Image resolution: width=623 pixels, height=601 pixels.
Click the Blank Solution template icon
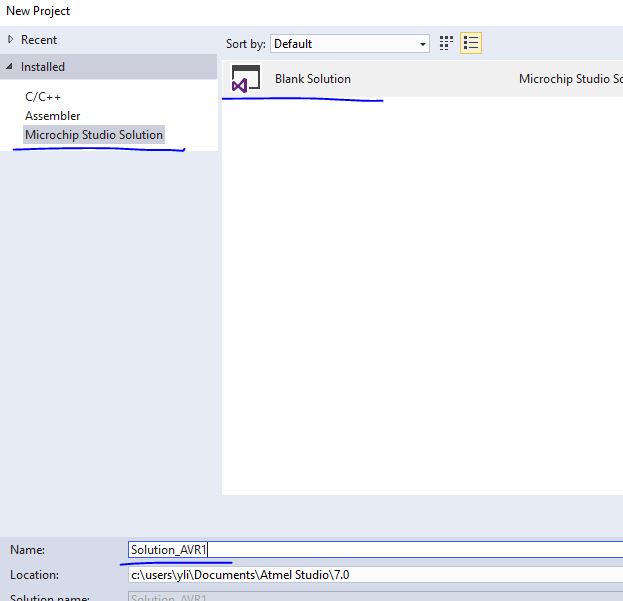[246, 79]
